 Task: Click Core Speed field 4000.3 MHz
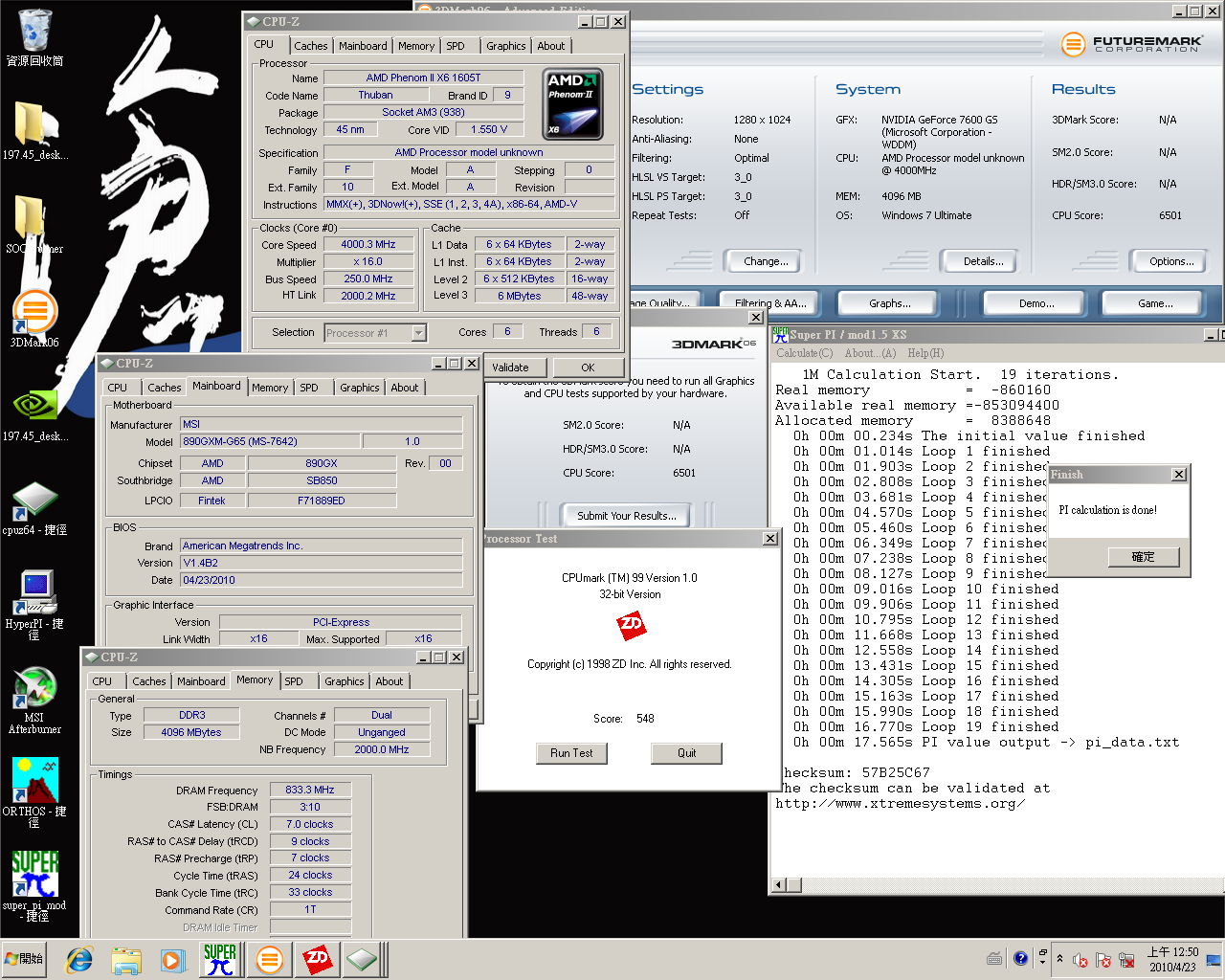coord(368,244)
